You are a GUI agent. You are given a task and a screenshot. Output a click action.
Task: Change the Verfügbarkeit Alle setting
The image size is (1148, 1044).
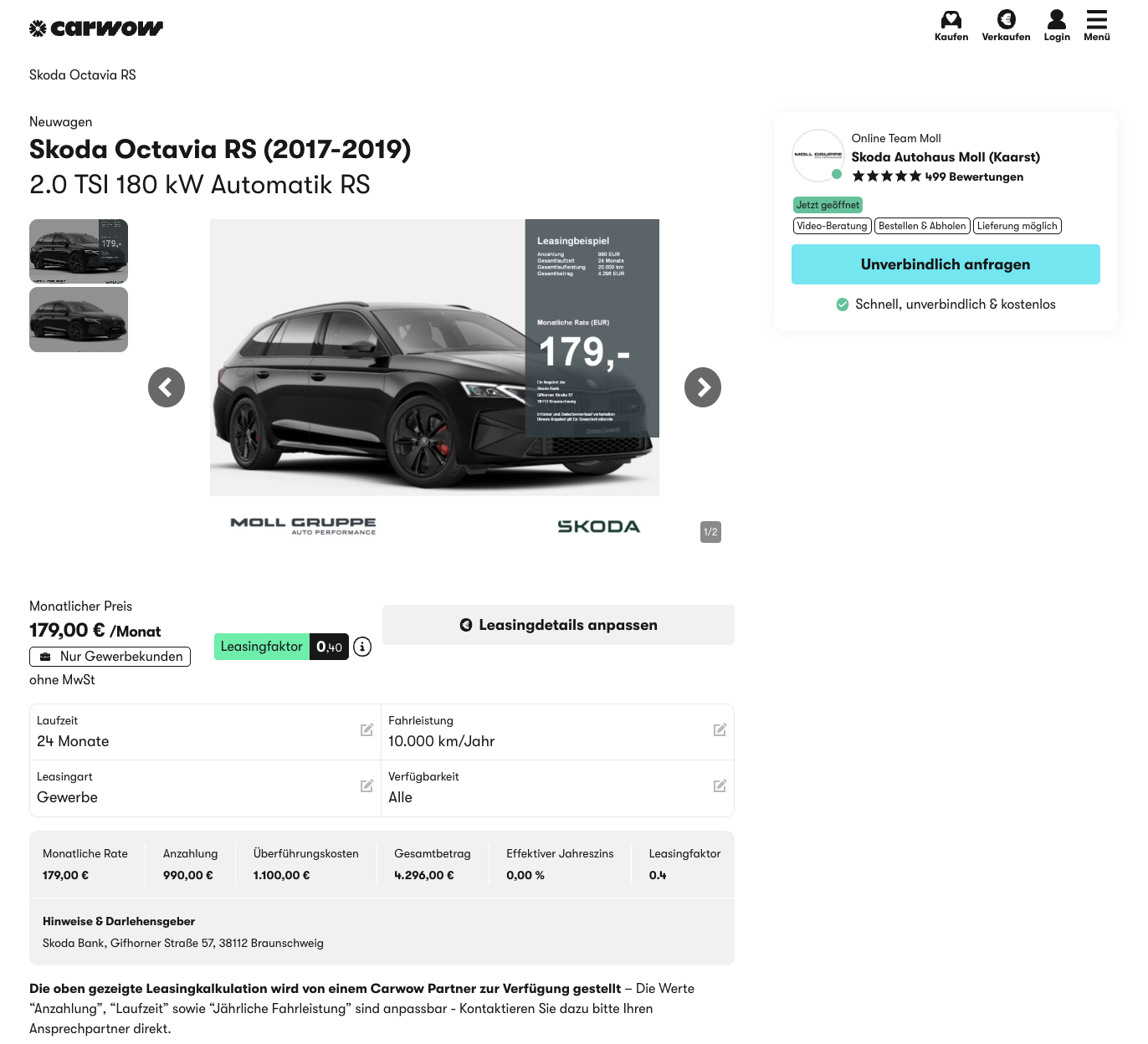pos(720,786)
